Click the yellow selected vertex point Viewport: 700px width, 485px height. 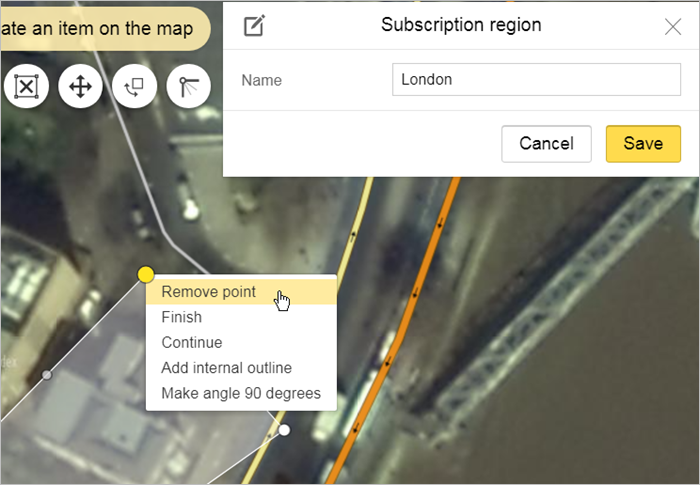146,274
